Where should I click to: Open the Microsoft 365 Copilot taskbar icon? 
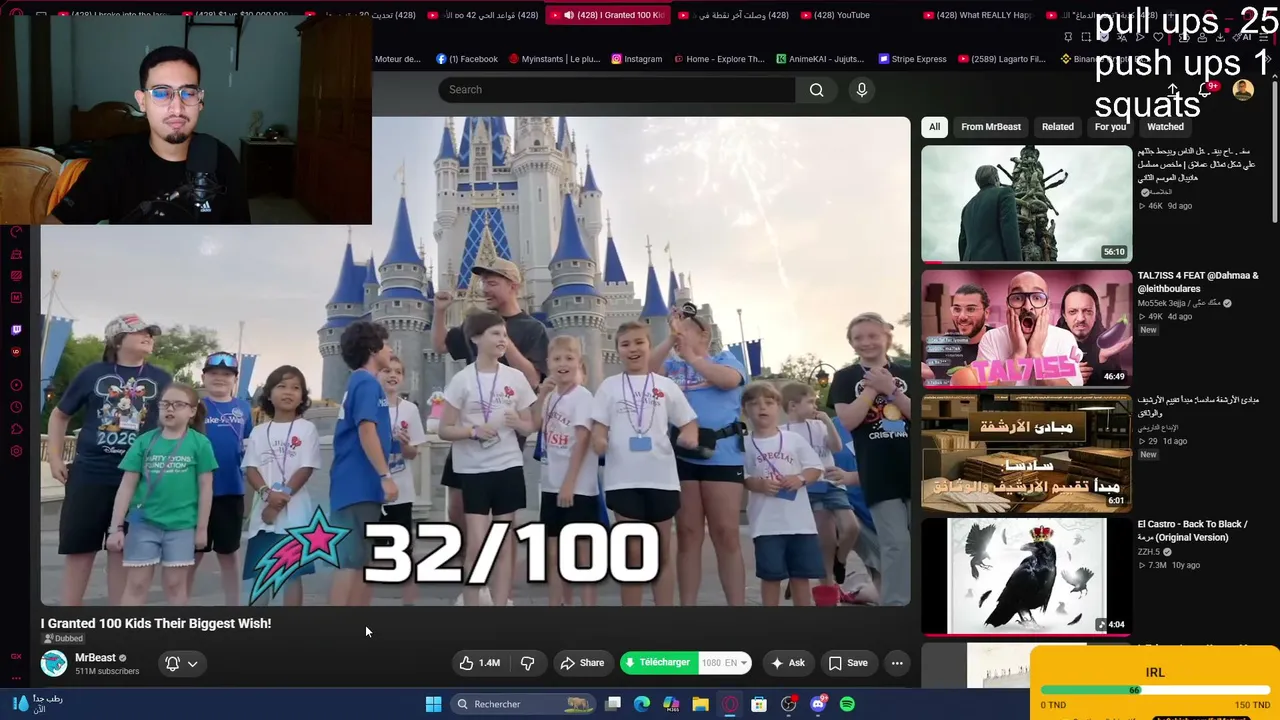pos(671,704)
